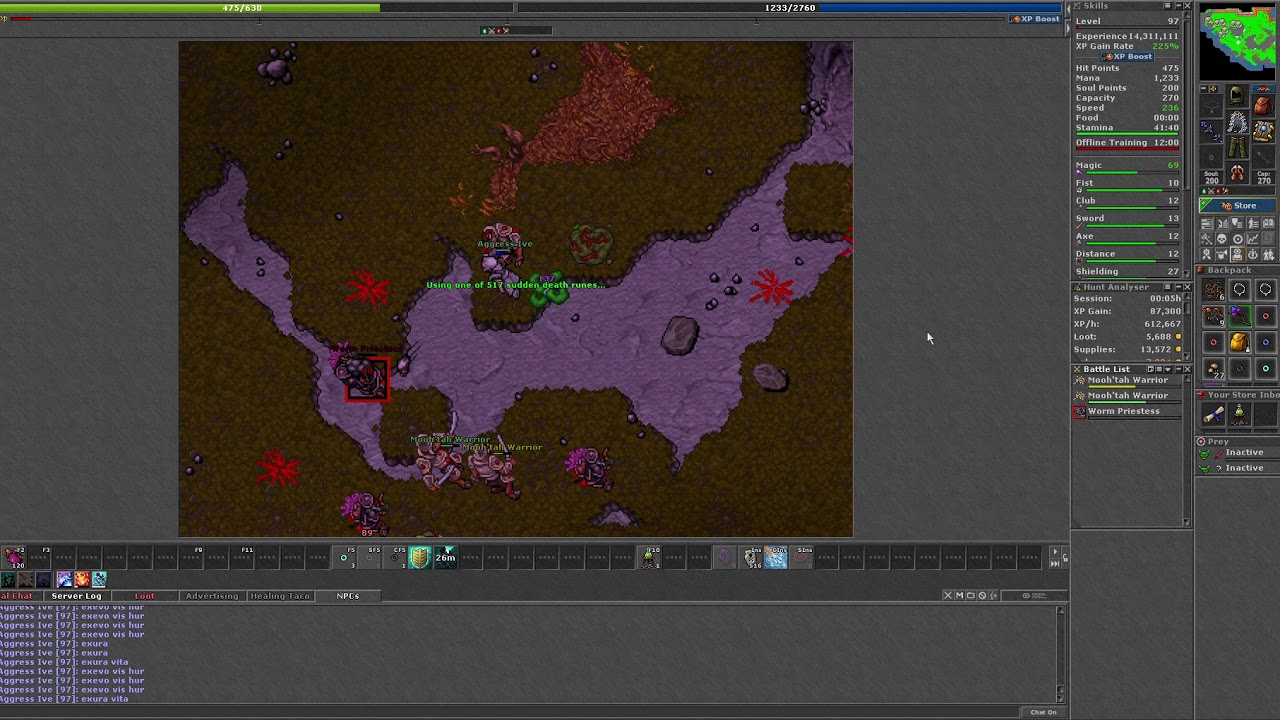Collapse the Hunt Analyser panel
The width and height of the screenshot is (1280, 720).
[1178, 287]
